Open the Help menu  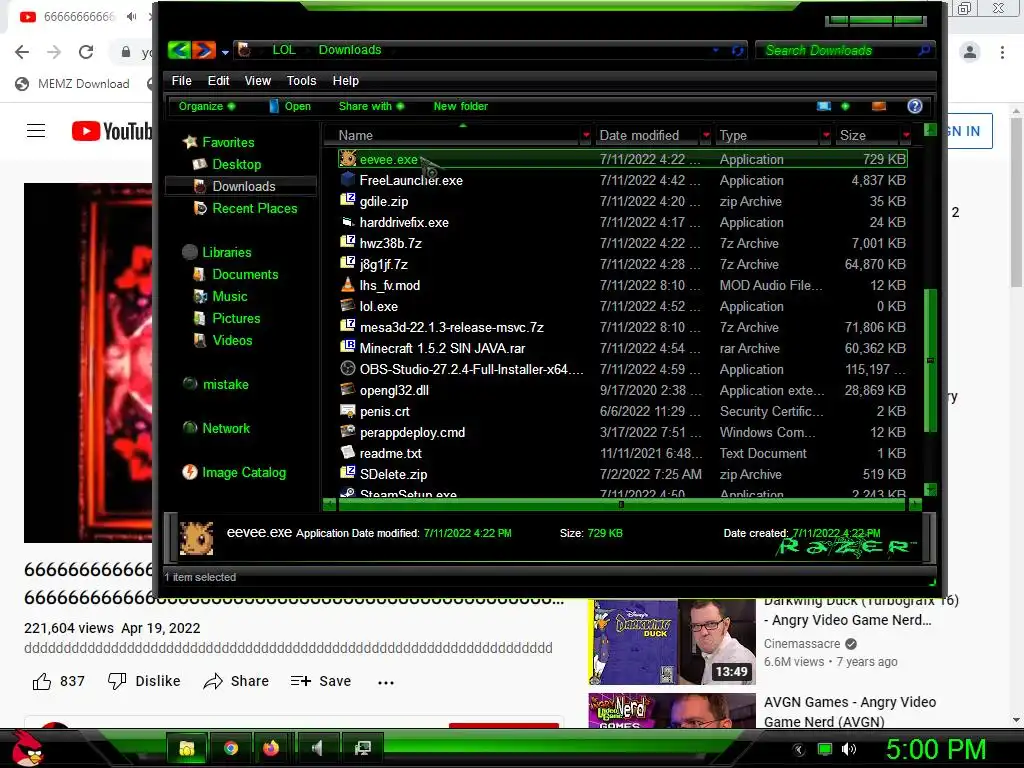[x=345, y=80]
